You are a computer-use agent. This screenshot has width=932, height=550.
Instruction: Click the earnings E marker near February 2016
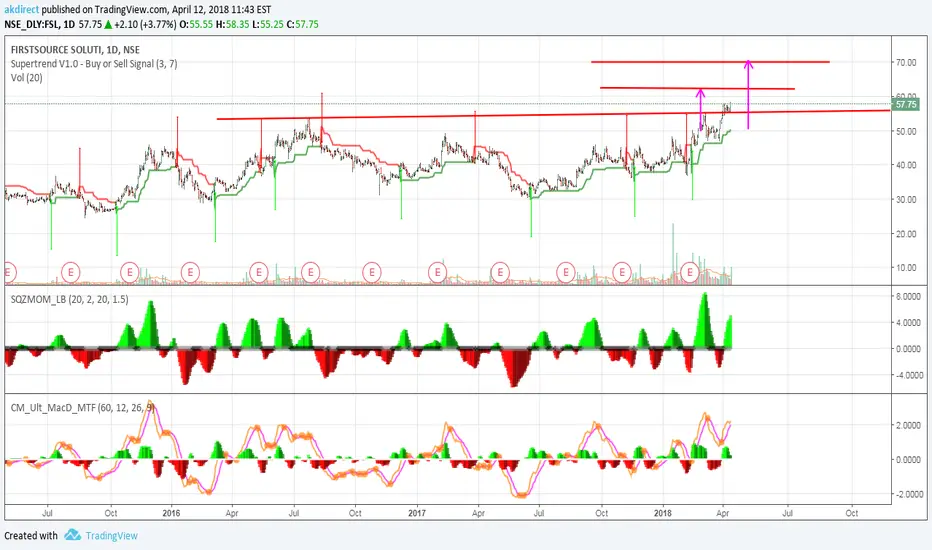coord(190,272)
